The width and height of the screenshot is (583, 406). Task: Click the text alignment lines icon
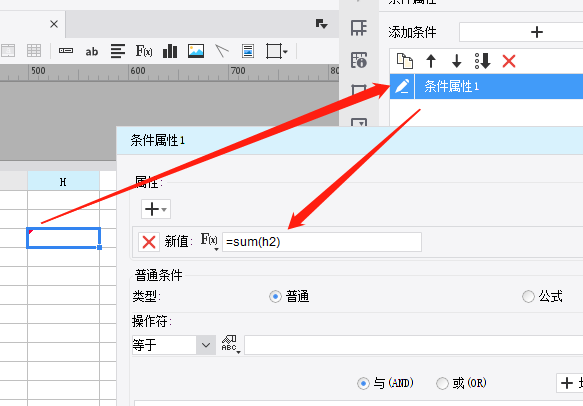coord(117,51)
